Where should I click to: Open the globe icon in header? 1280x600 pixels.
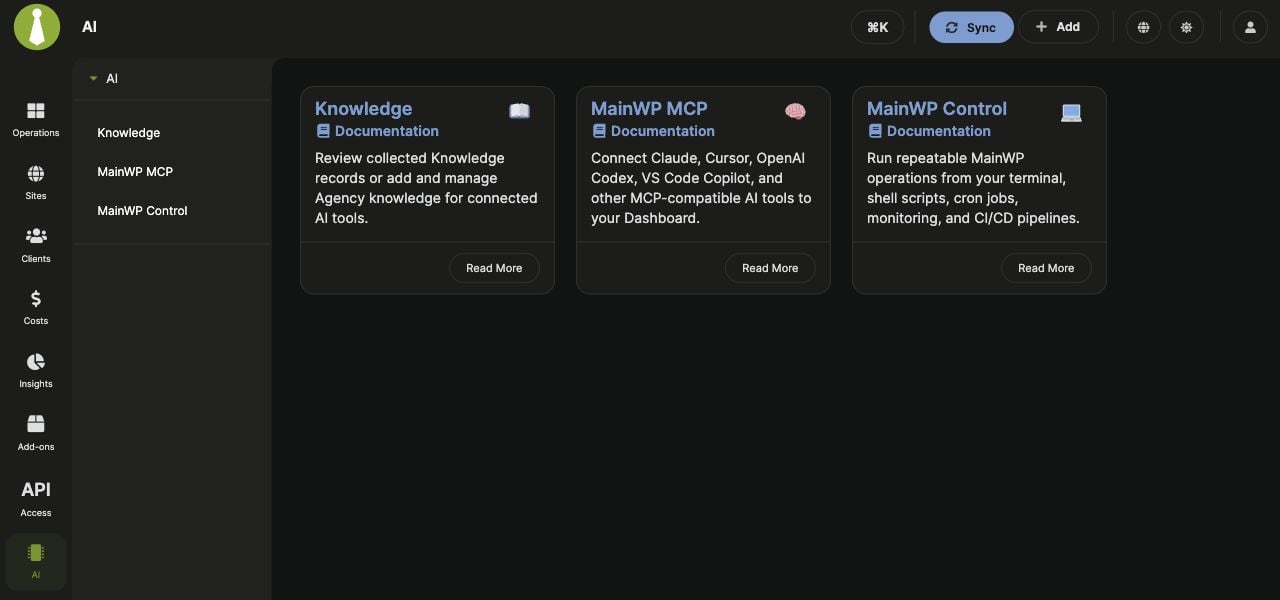click(x=1143, y=27)
